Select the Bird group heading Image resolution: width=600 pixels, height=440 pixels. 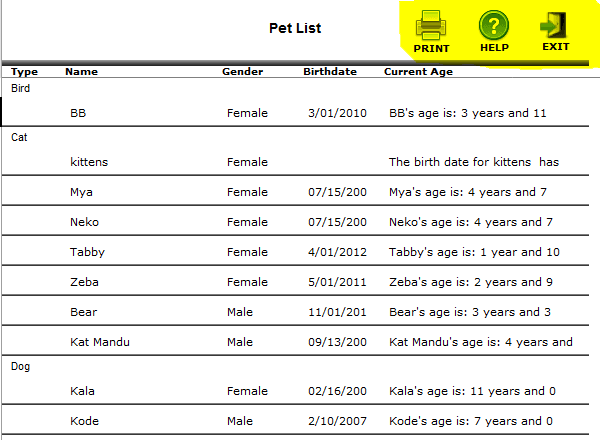coord(20,88)
